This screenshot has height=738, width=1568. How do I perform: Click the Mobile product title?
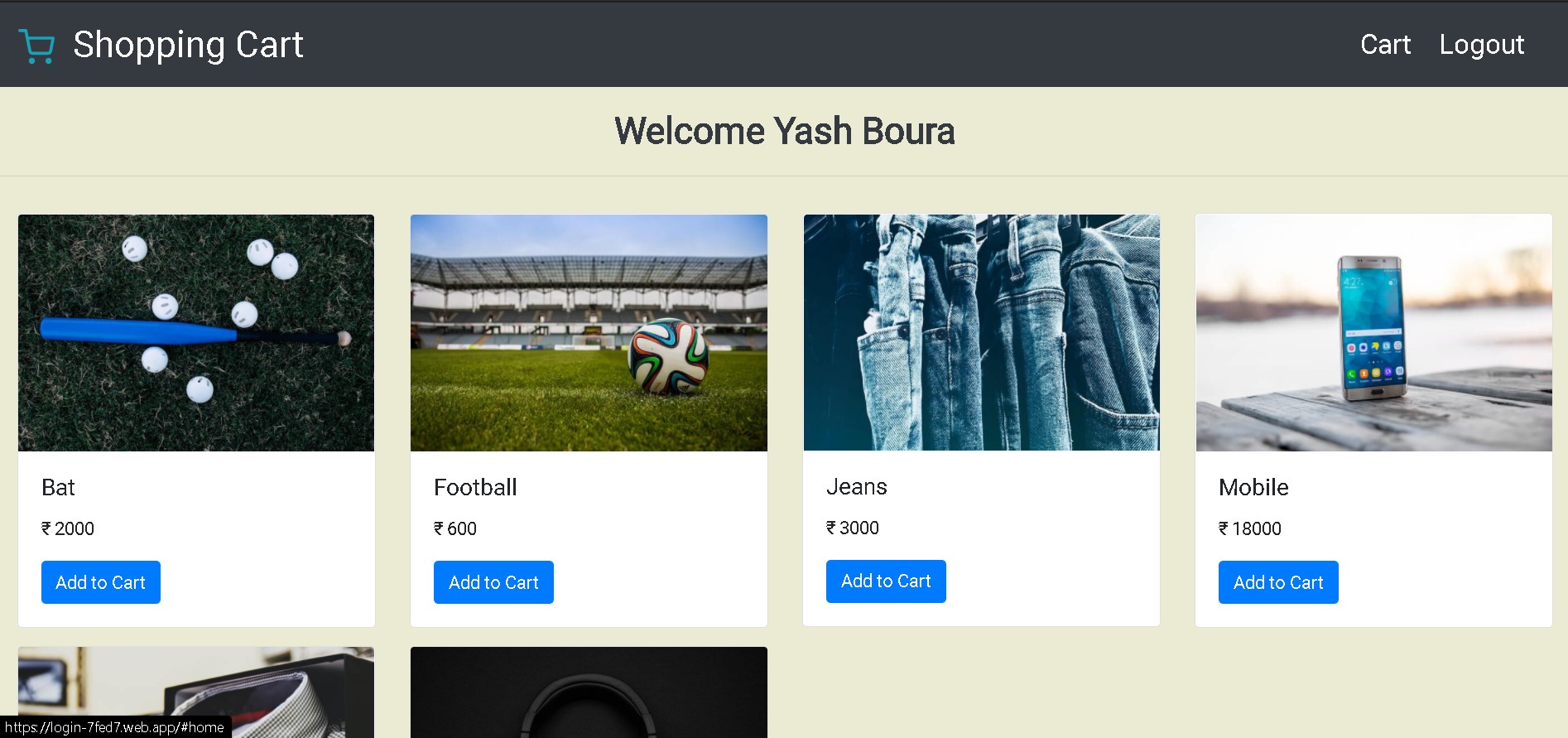pos(1253,487)
